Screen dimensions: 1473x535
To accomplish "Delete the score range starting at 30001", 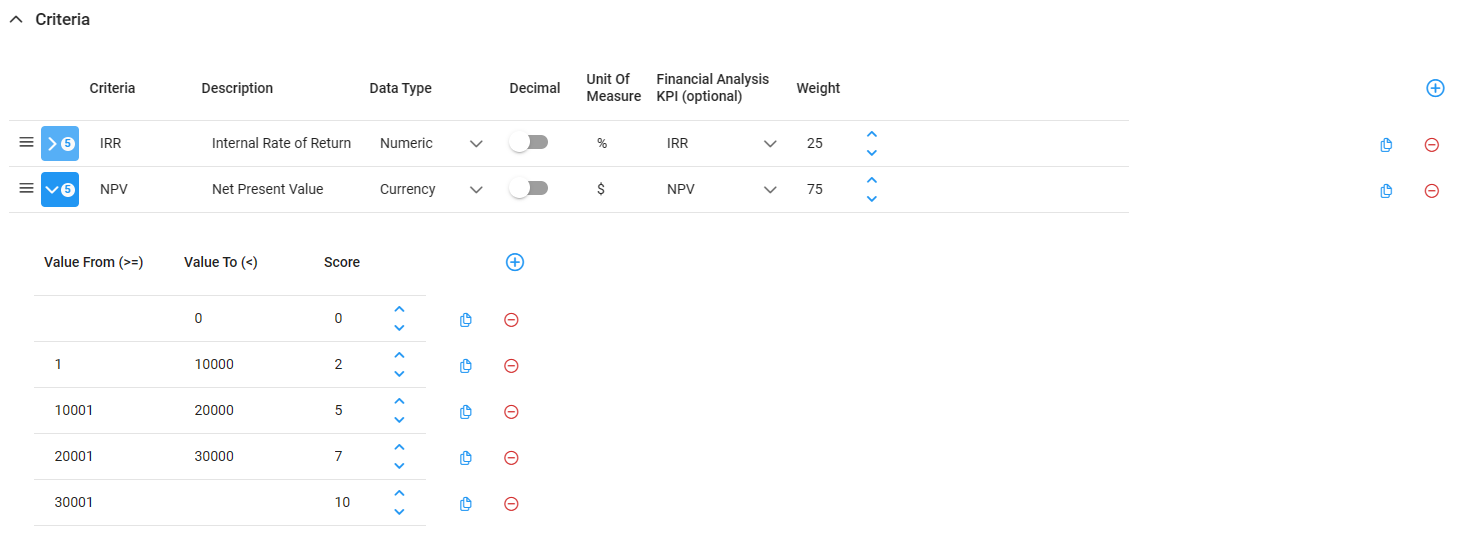I will (x=511, y=504).
